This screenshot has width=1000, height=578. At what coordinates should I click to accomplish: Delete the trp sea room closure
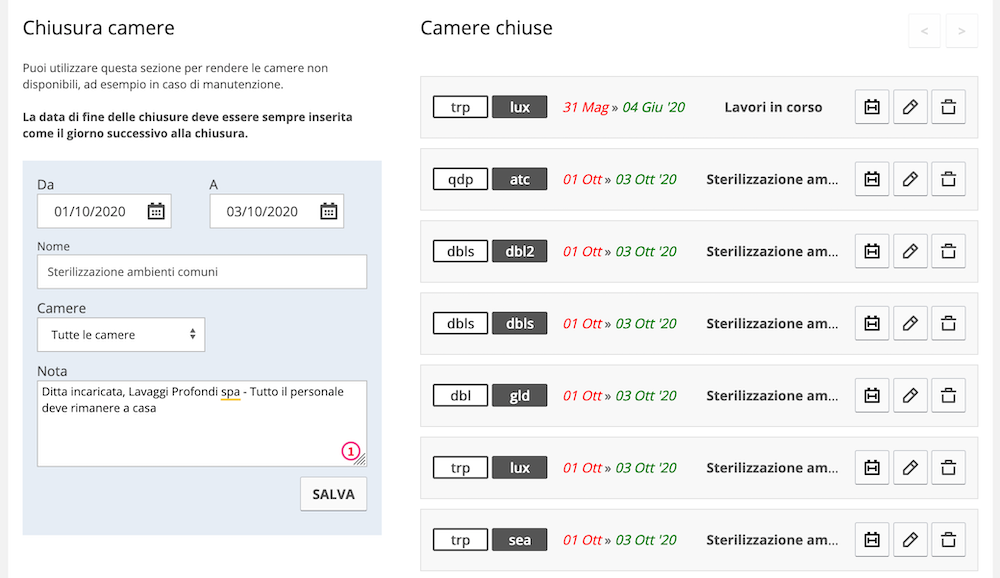point(948,539)
